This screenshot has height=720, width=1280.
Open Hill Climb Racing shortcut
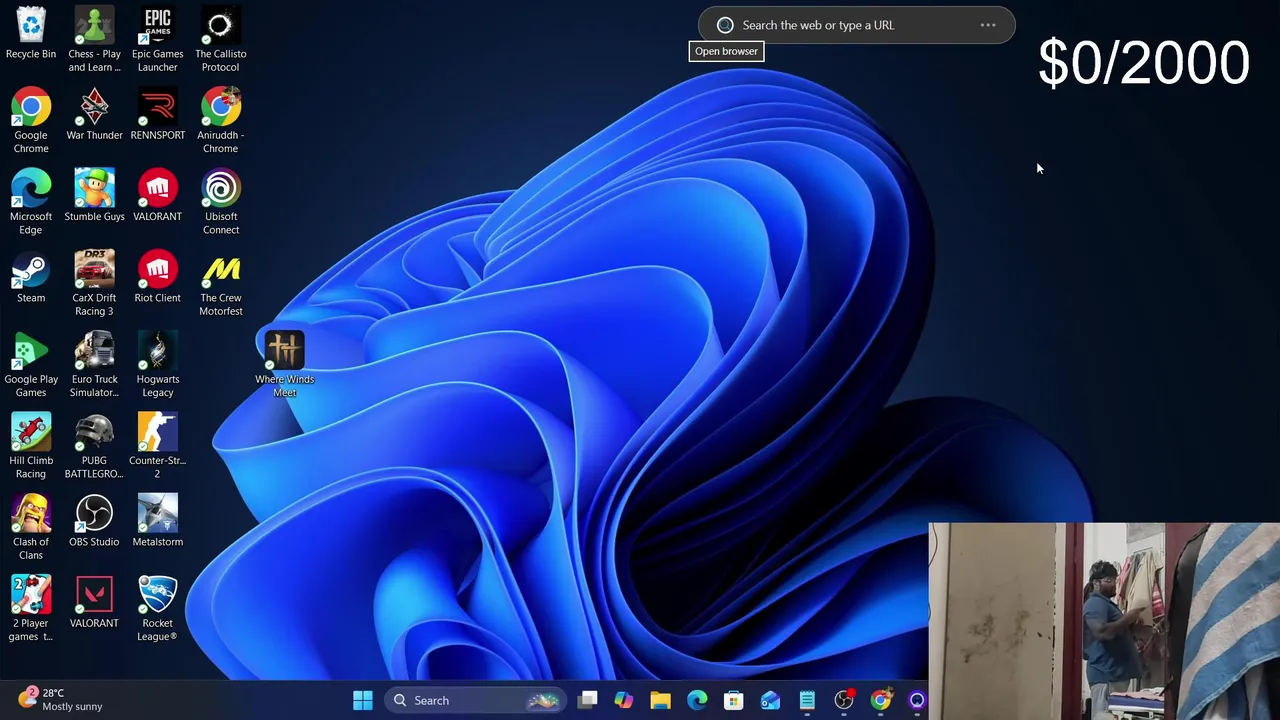click(31, 446)
